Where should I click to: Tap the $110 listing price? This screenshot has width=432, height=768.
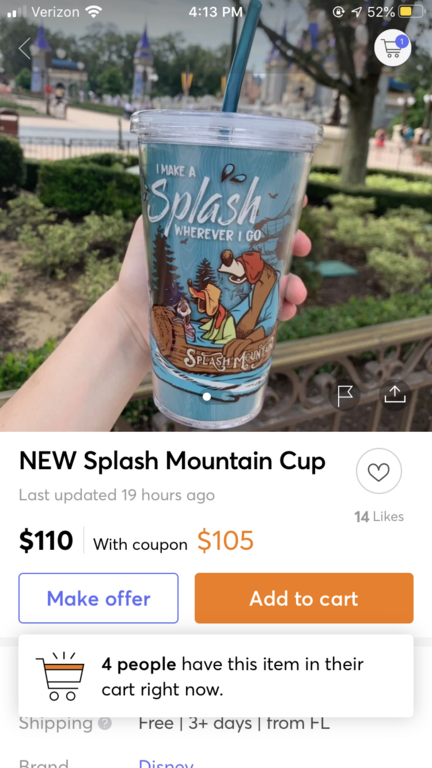46,540
